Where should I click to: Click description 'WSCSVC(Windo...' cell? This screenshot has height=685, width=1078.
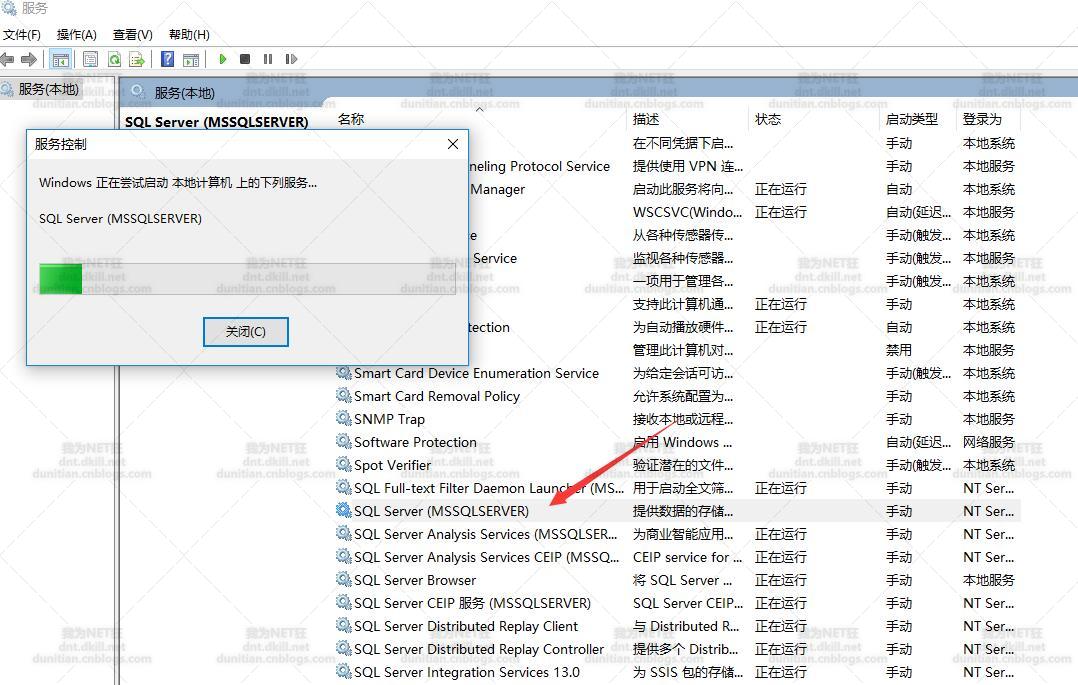[x=688, y=213]
